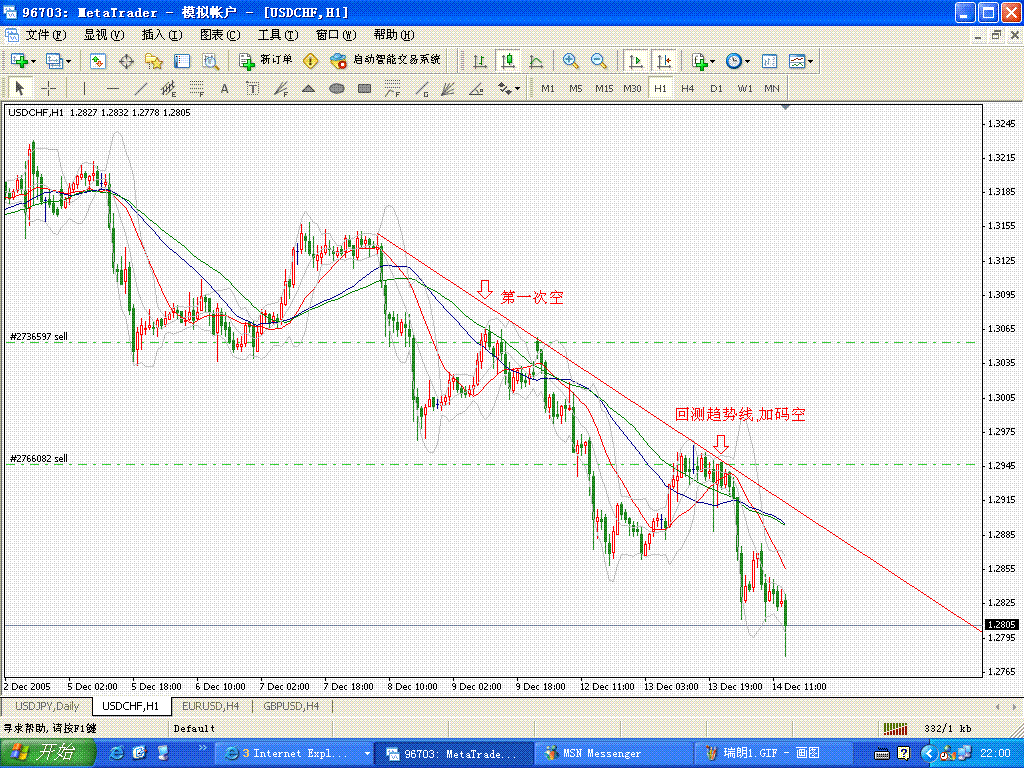Open the File menu (文件)

(46, 35)
